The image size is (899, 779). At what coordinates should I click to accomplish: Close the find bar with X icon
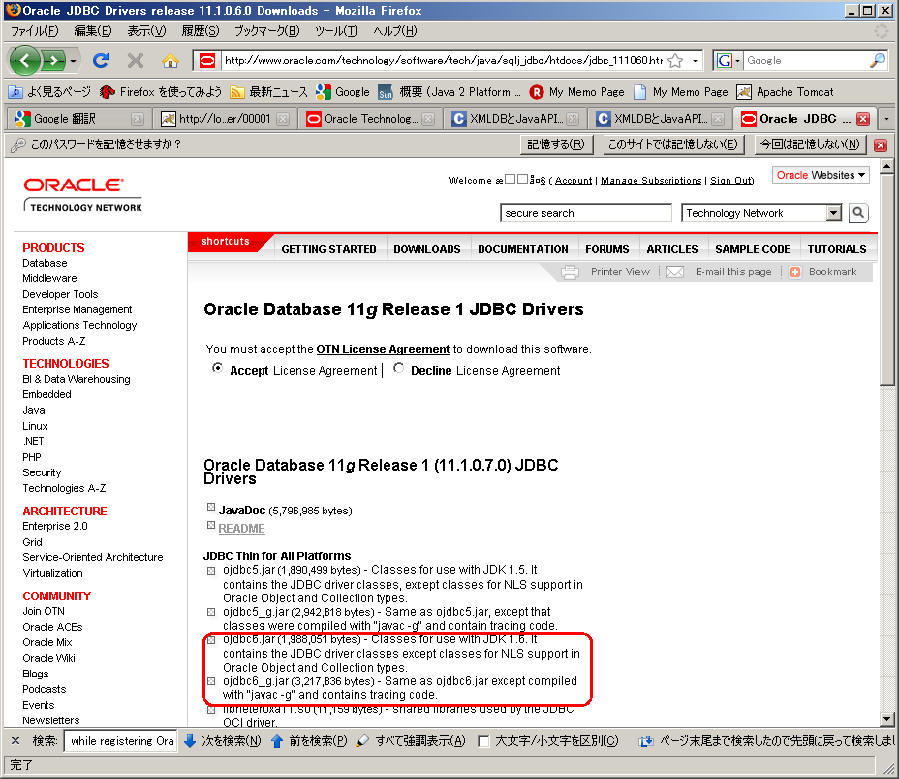pos(13,741)
